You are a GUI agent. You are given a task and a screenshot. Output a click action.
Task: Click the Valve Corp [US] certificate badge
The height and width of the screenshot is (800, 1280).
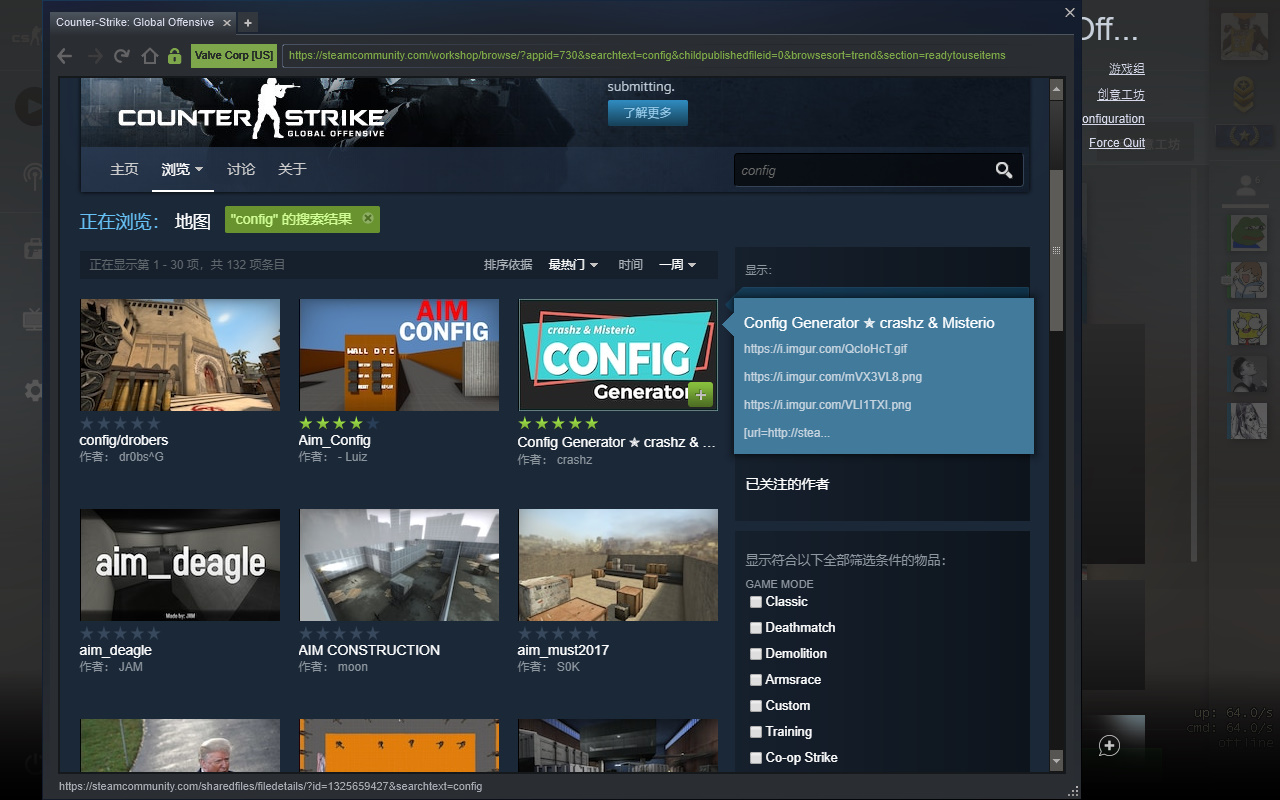point(234,56)
